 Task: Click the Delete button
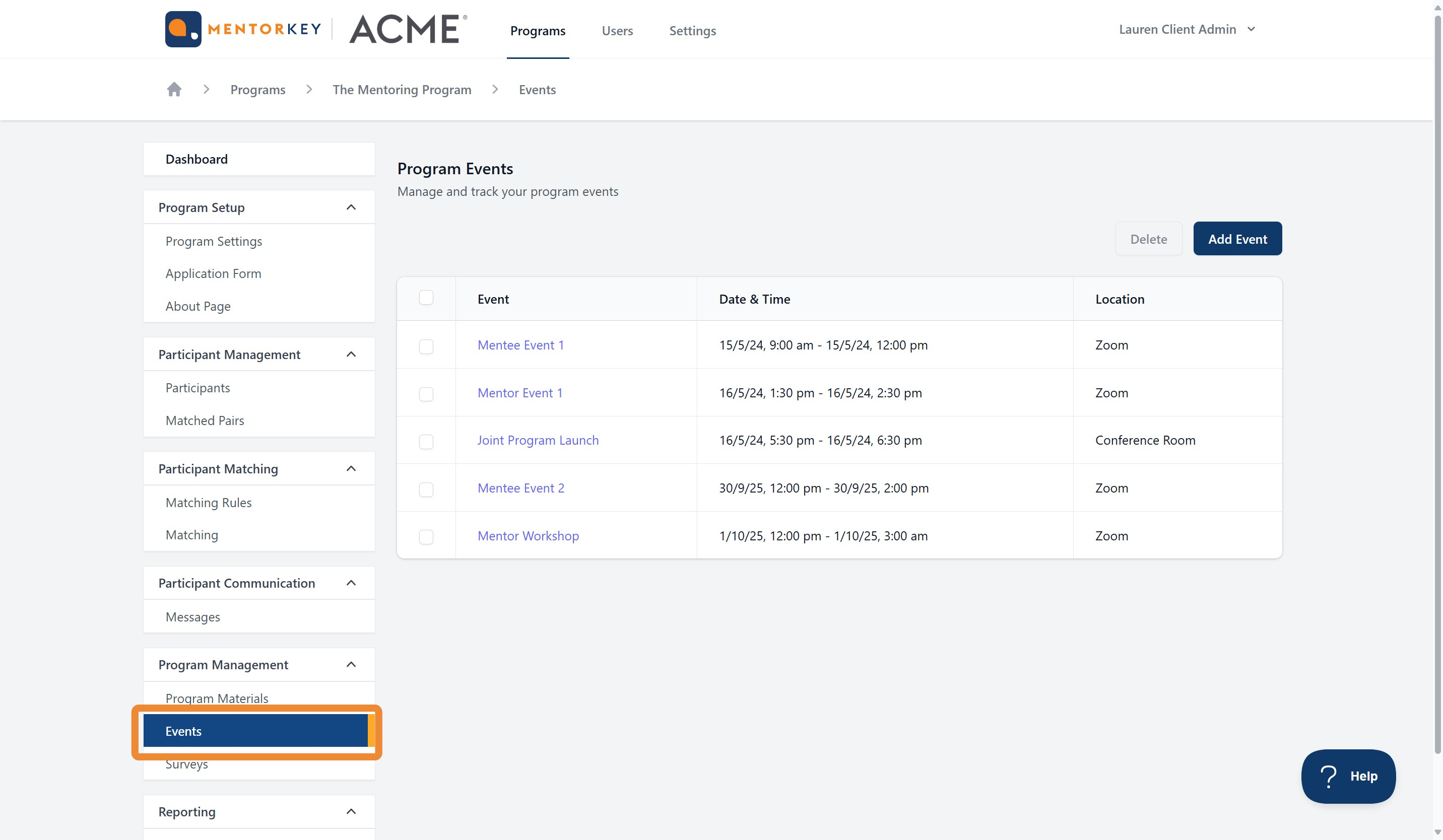[x=1149, y=239]
